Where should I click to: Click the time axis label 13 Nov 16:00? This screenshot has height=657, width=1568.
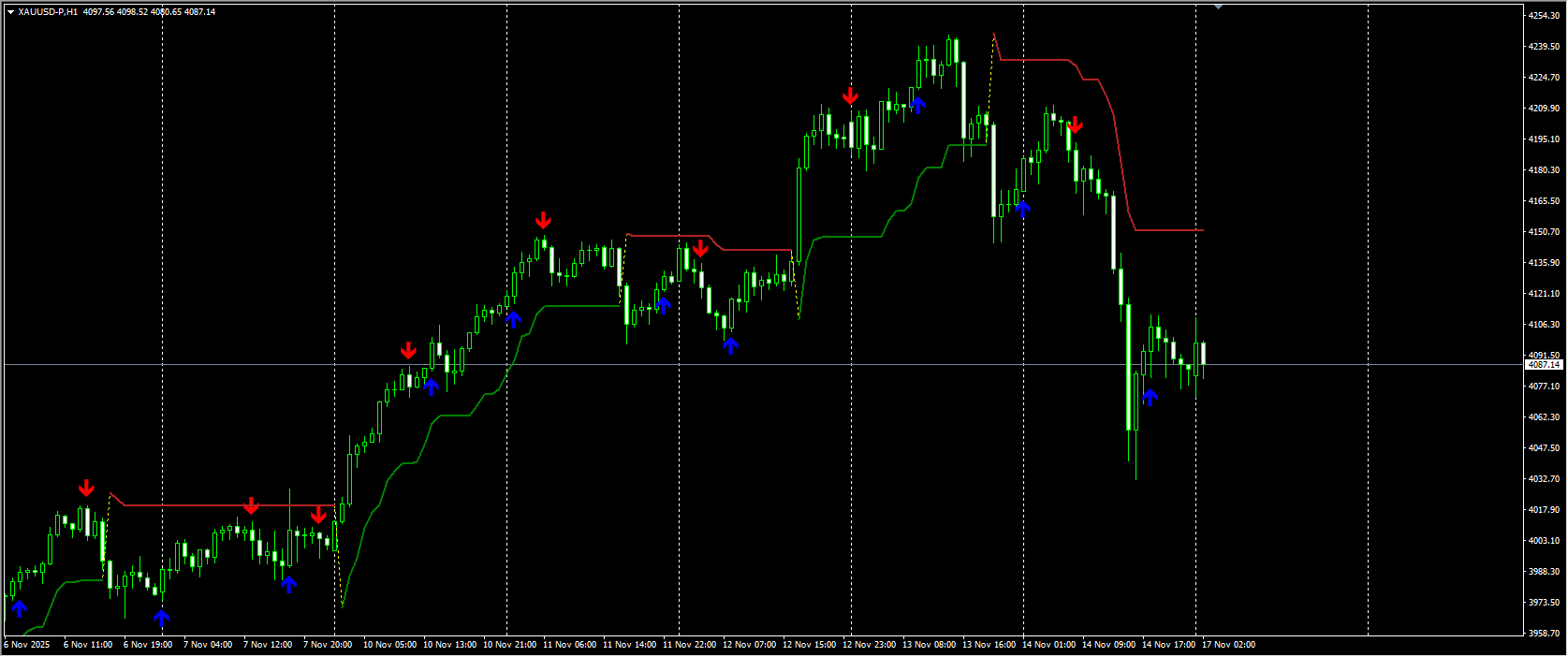[x=989, y=645]
